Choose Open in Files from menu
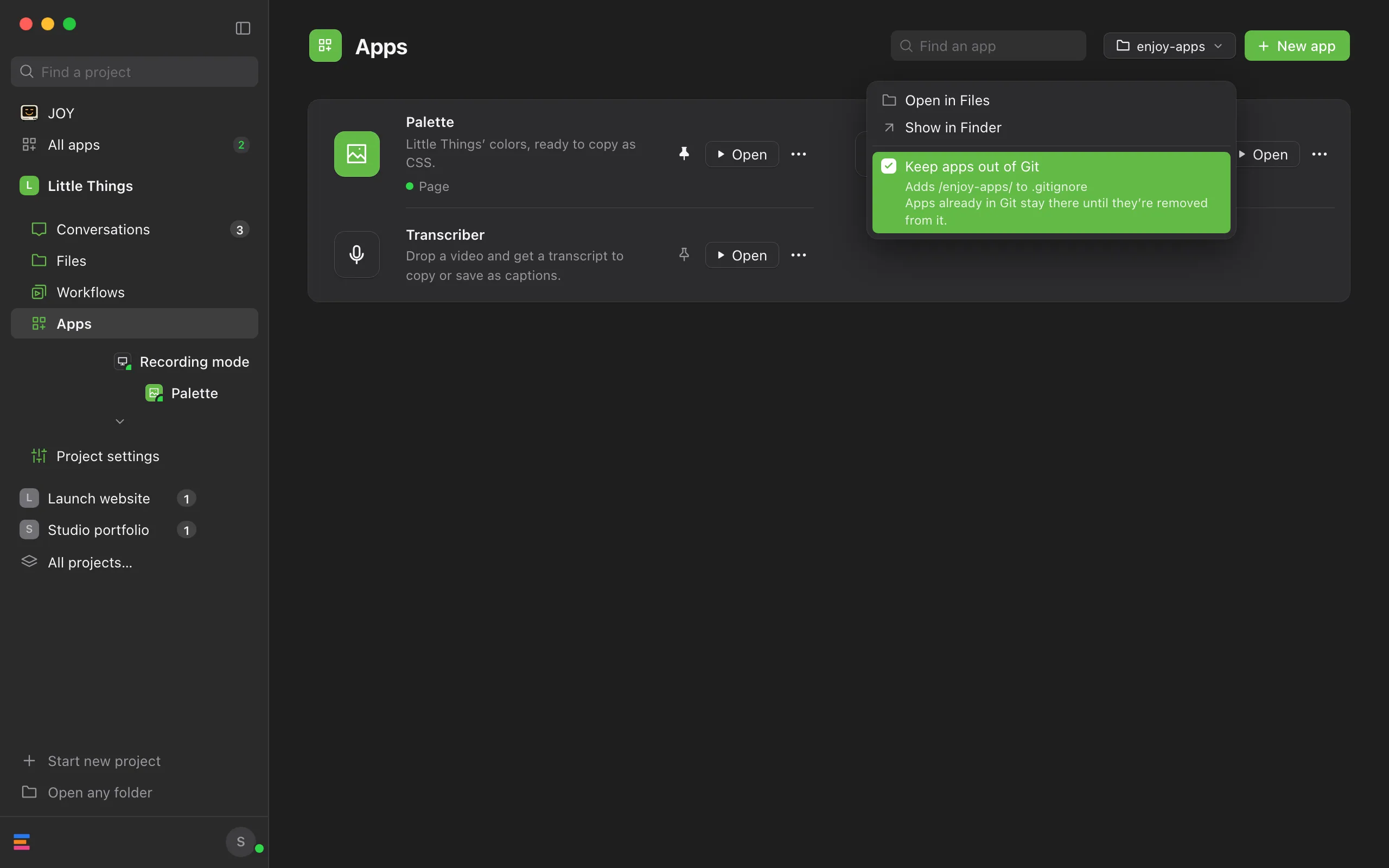 point(1051,100)
